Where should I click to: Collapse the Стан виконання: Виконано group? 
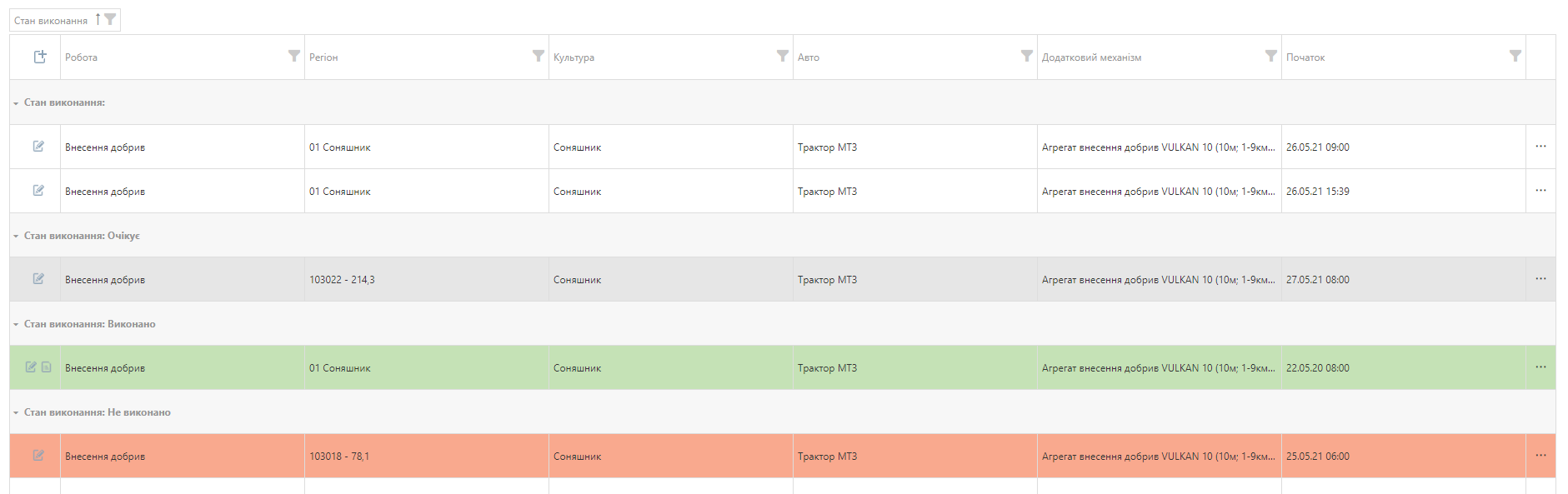16,325
